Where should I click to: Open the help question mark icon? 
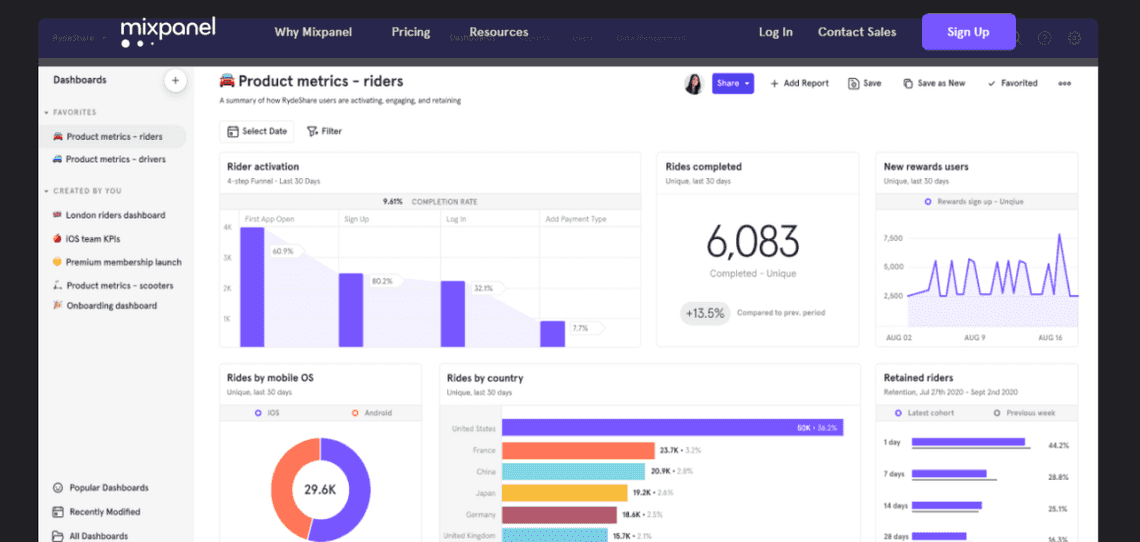[x=1044, y=39]
